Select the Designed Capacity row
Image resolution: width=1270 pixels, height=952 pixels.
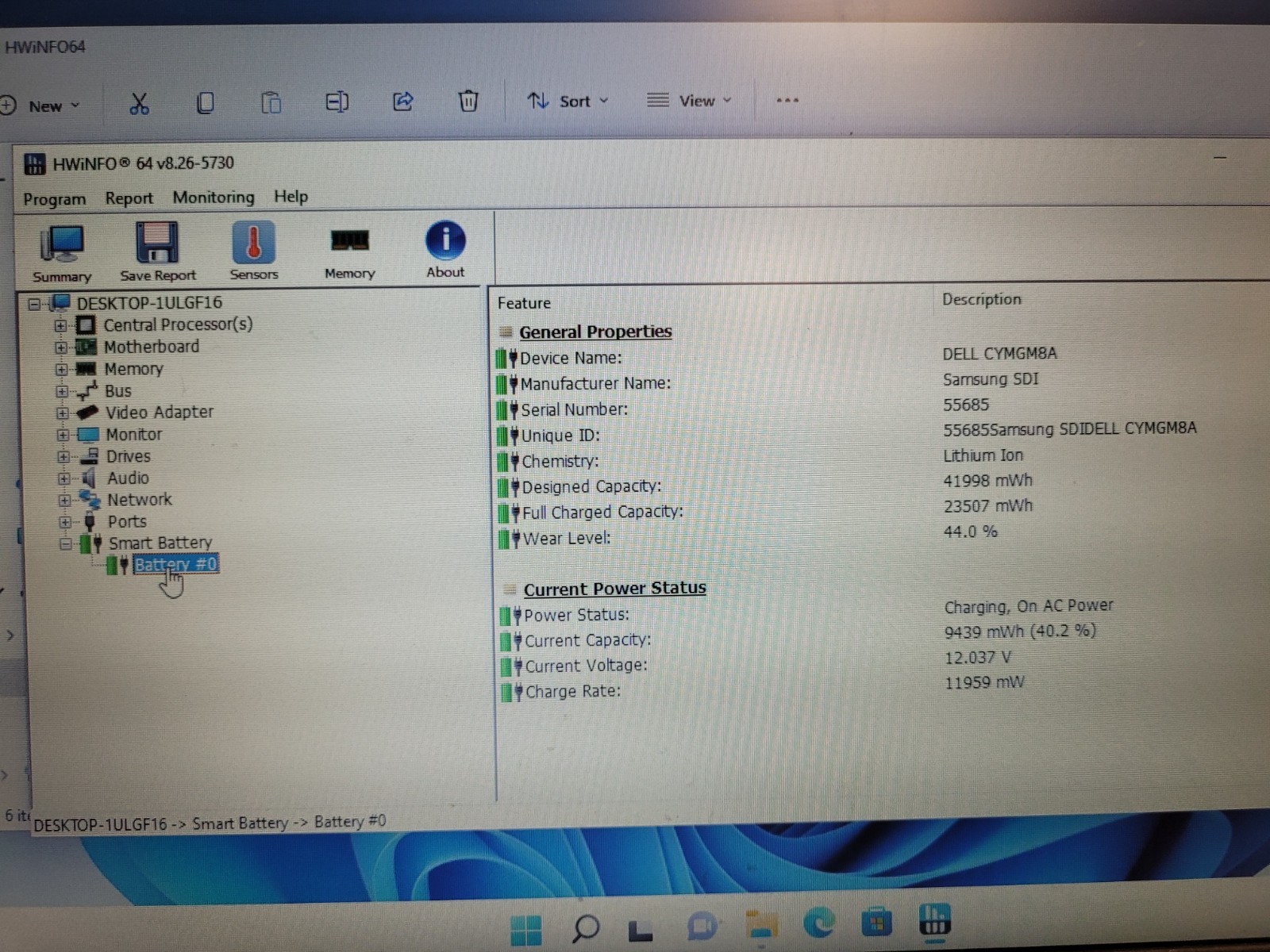click(881, 484)
